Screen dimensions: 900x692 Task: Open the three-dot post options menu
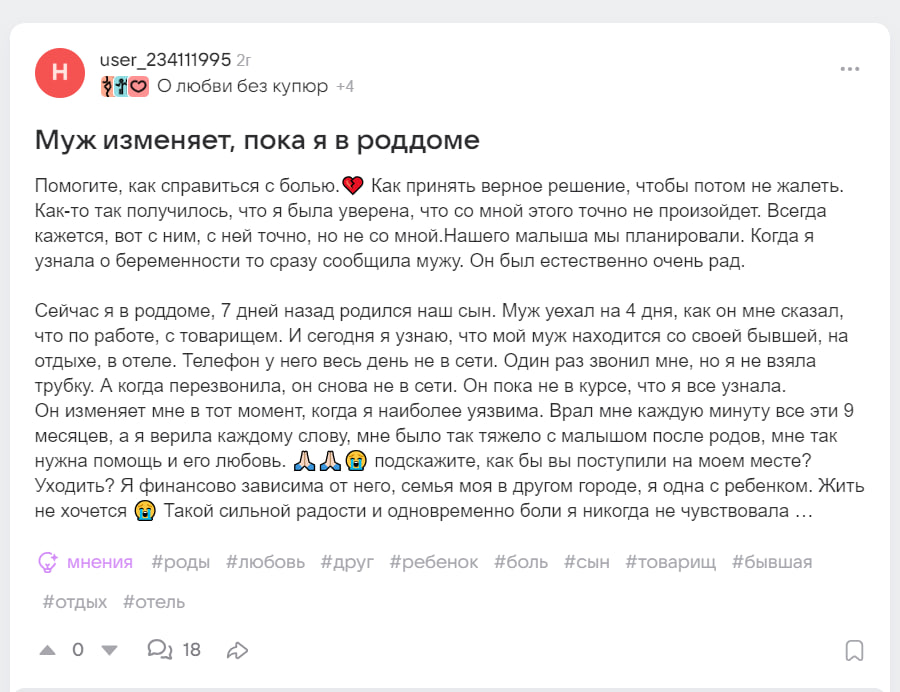coord(850,69)
